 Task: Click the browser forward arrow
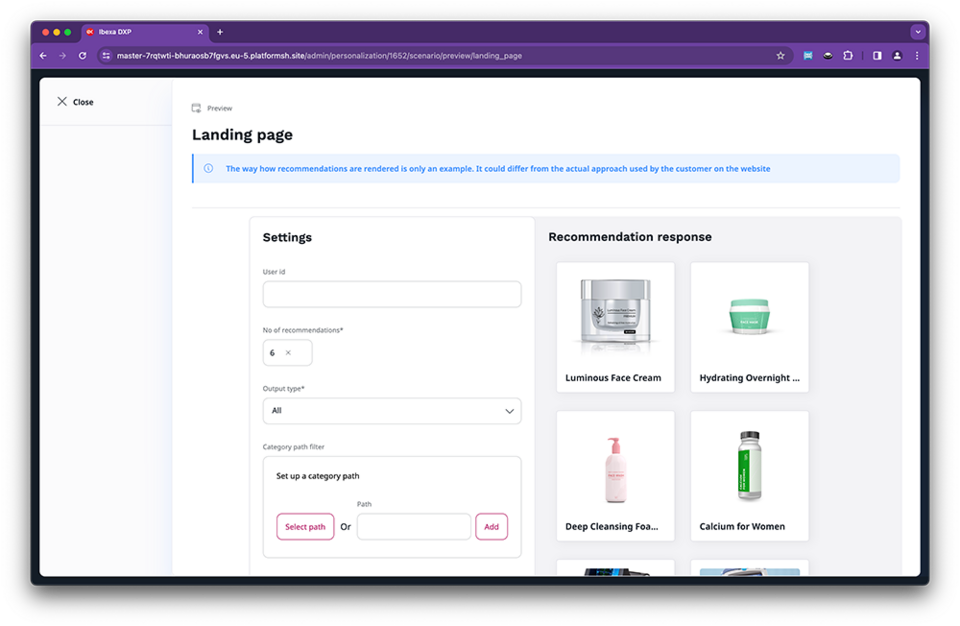coord(62,56)
